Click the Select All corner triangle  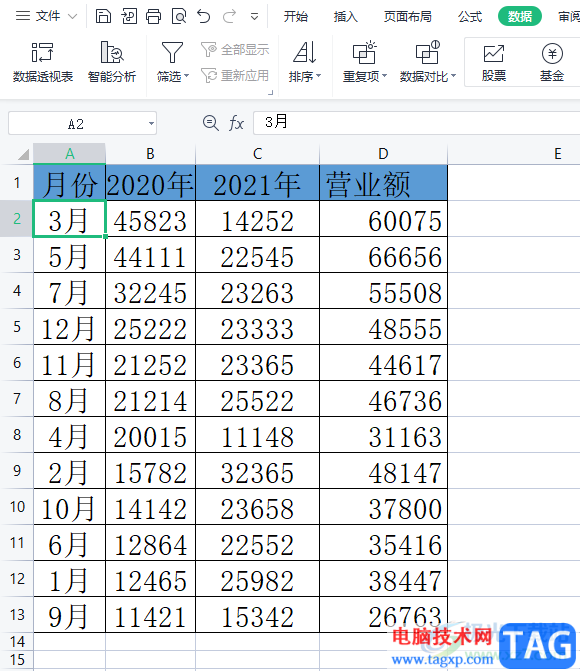coord(23,154)
